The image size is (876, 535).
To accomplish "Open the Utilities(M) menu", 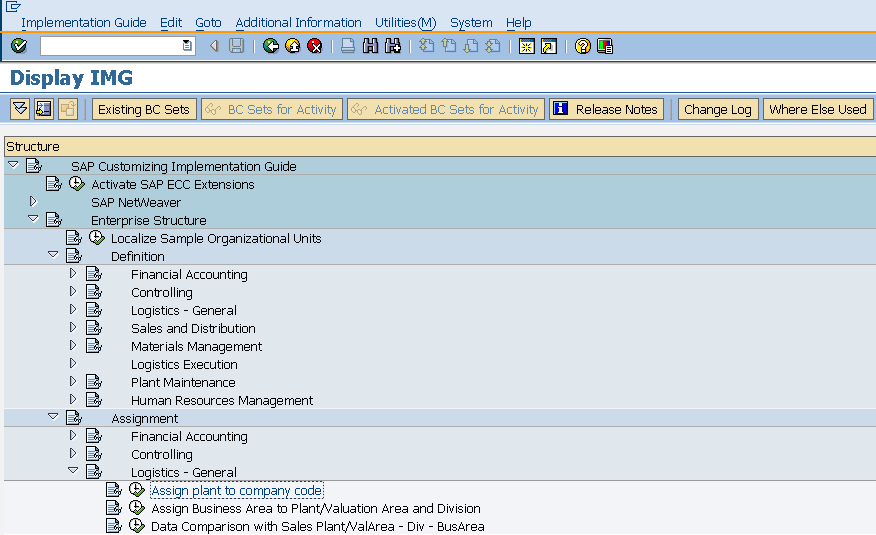I will tap(406, 23).
